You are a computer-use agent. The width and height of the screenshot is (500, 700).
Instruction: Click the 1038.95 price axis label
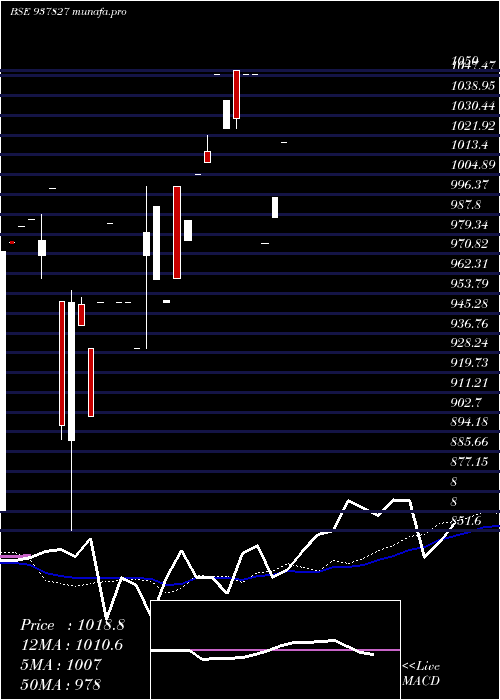point(473,85)
